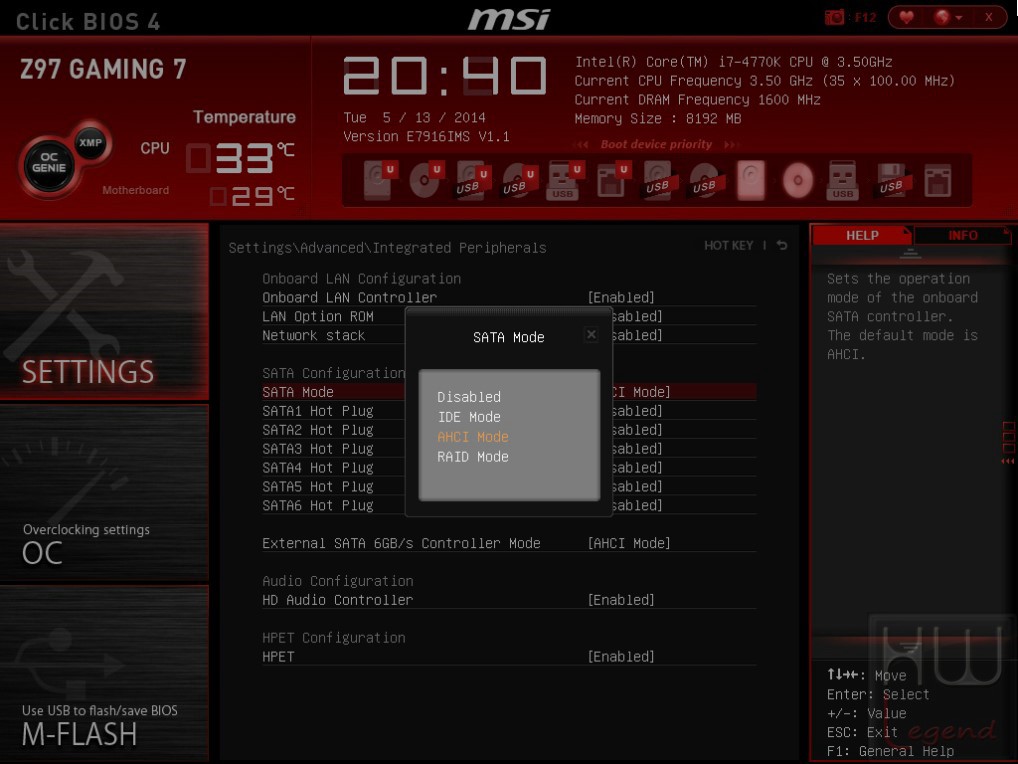Screen dimensions: 1018x764
Task: Switch to the INFO tab
Action: (962, 235)
